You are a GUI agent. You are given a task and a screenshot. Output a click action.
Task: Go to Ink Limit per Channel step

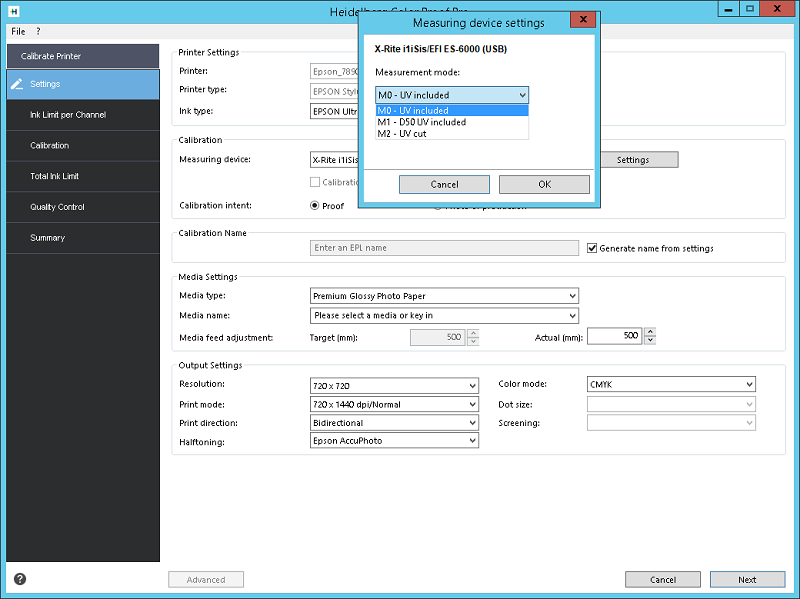68,115
